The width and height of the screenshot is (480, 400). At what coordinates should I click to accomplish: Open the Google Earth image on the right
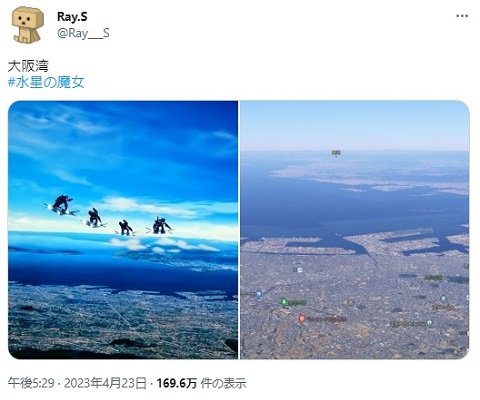(x=355, y=230)
